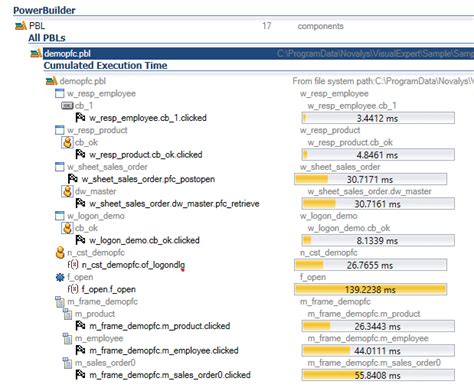Viewport: 474px width, 391px height.
Task: Select the highlighted demopfc.pbl row
Action: [258, 53]
